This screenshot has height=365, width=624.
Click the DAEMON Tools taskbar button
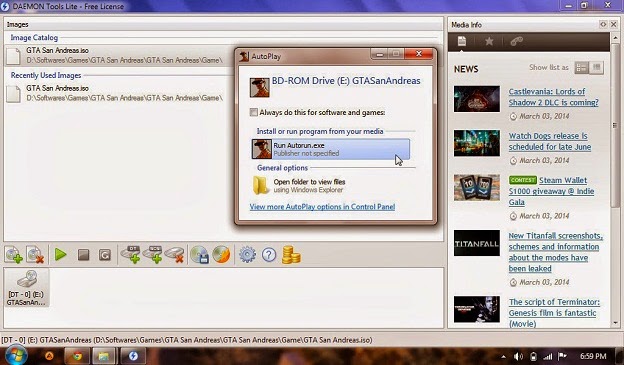coord(133,356)
